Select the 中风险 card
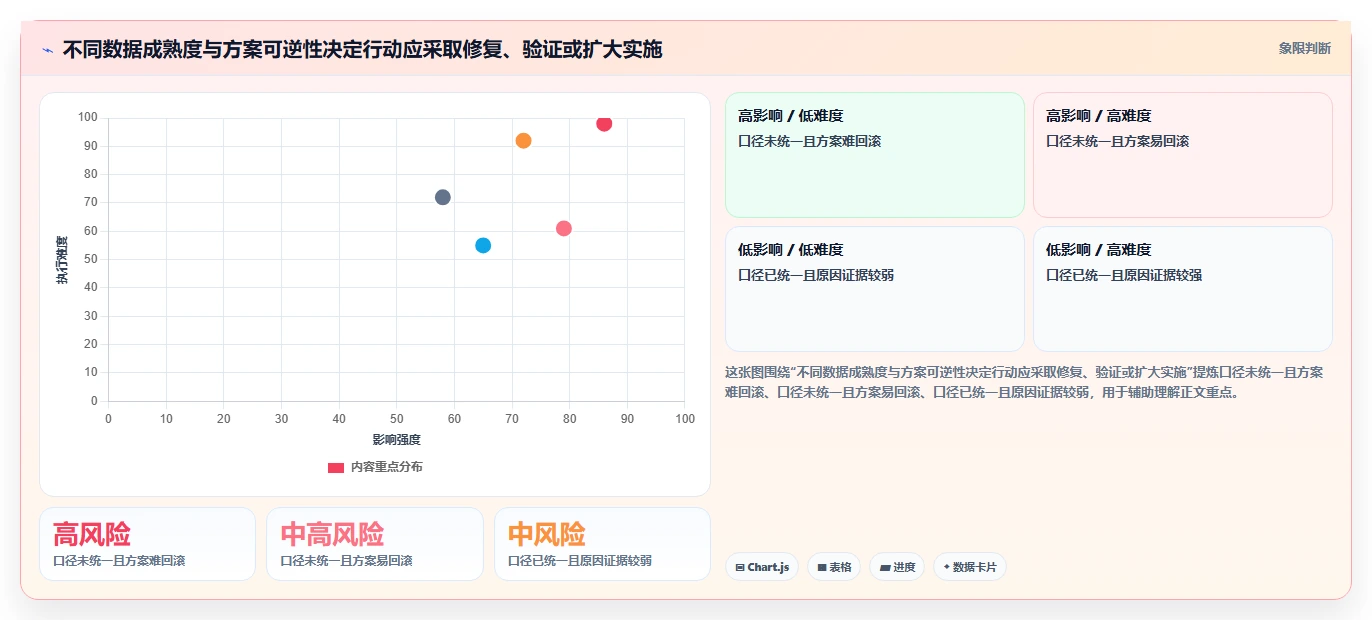The height and width of the screenshot is (620, 1372). click(x=602, y=544)
